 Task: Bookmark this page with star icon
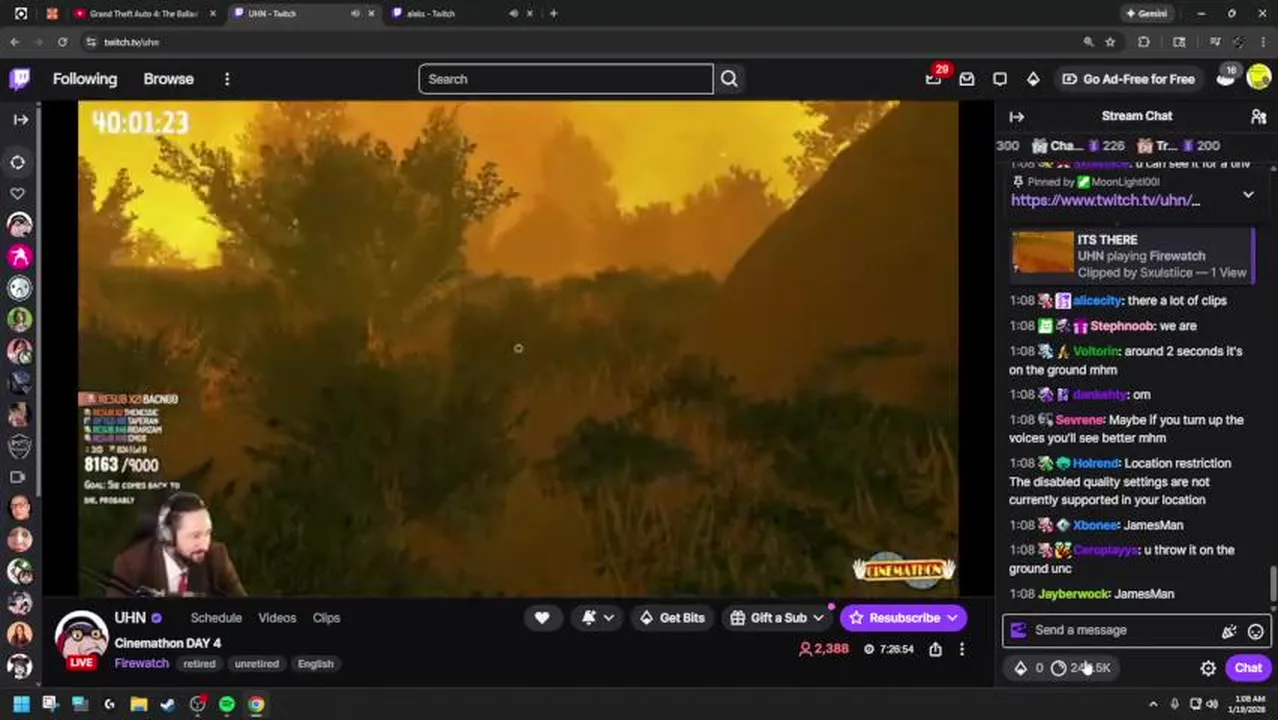pos(1110,42)
